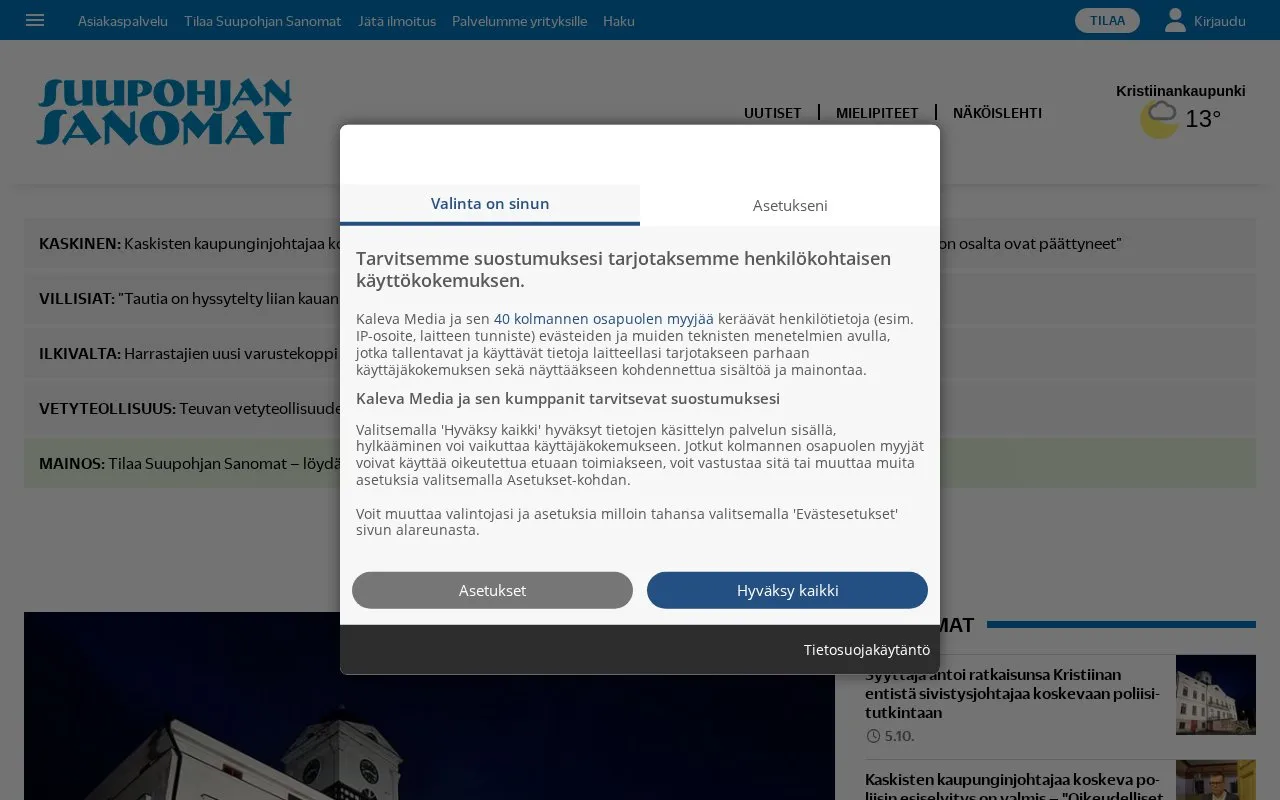Image resolution: width=1280 pixels, height=800 pixels.
Task: Click Kirjaudu to log in
Action: [x=1220, y=21]
